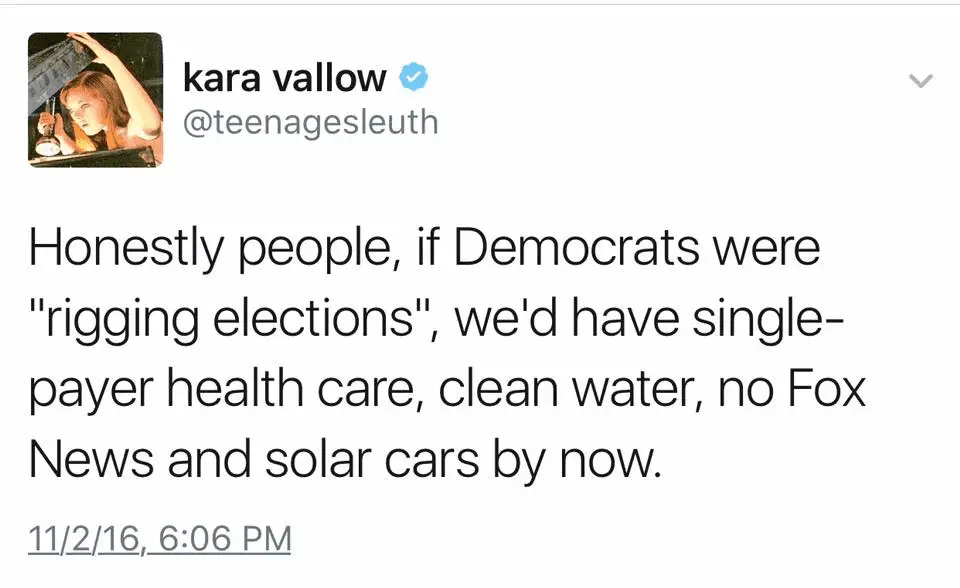Click the display name kara vallow
This screenshot has width=960, height=588.
pos(284,77)
